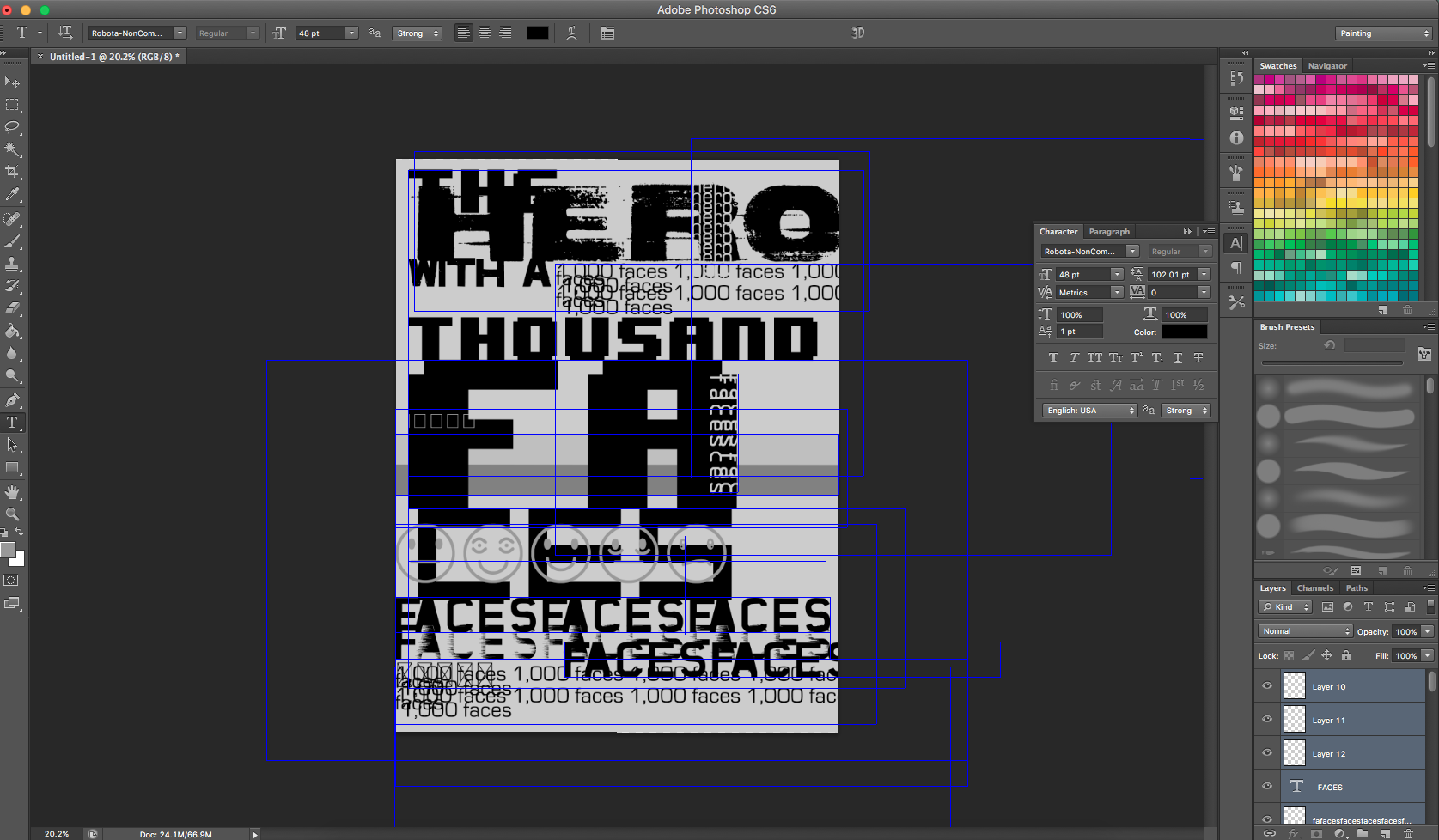Open the character and paragraph panels toggle icon

click(x=607, y=33)
